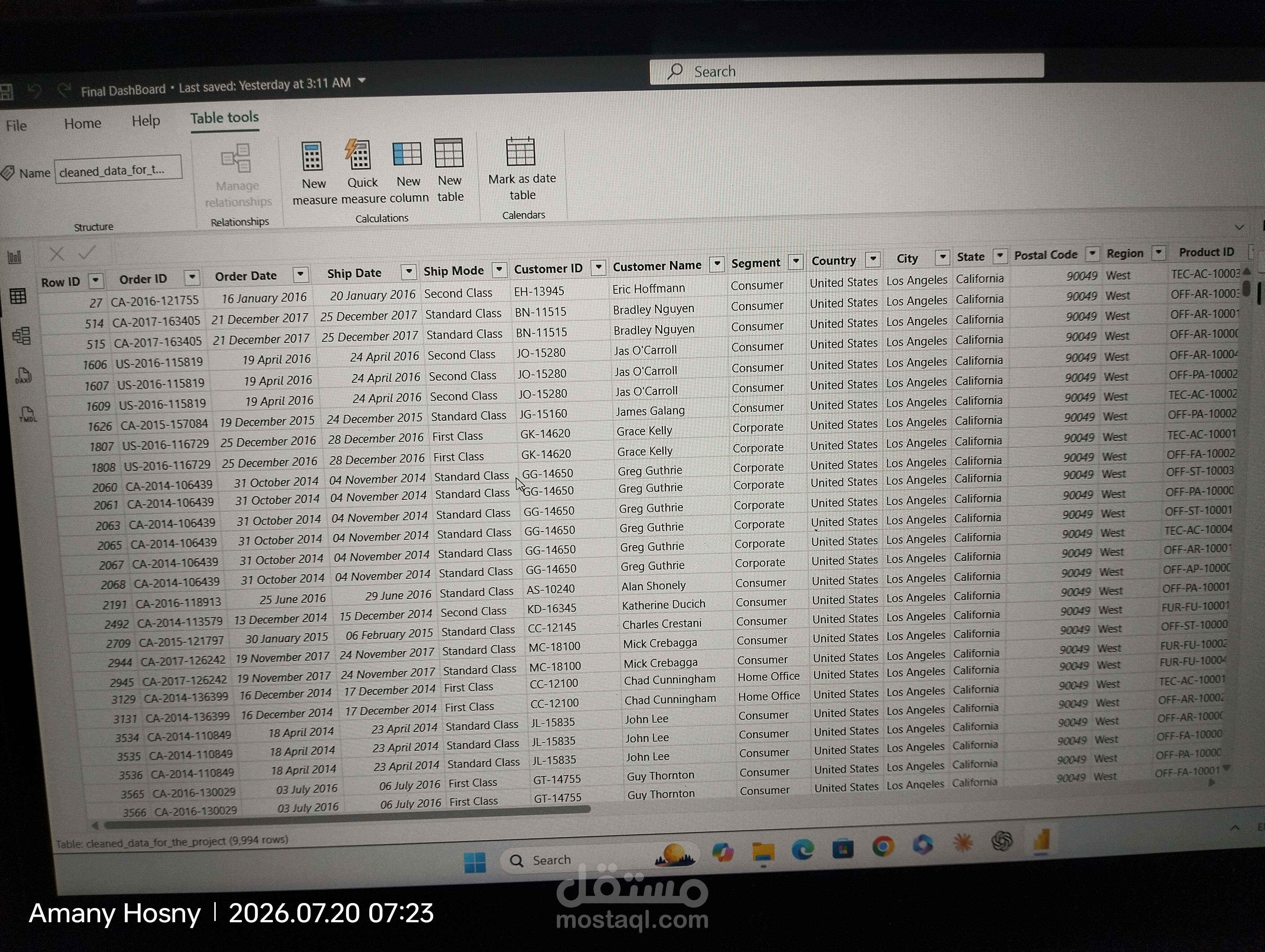Open DAX query view in left sidebar
The height and width of the screenshot is (952, 1265).
tap(24, 375)
